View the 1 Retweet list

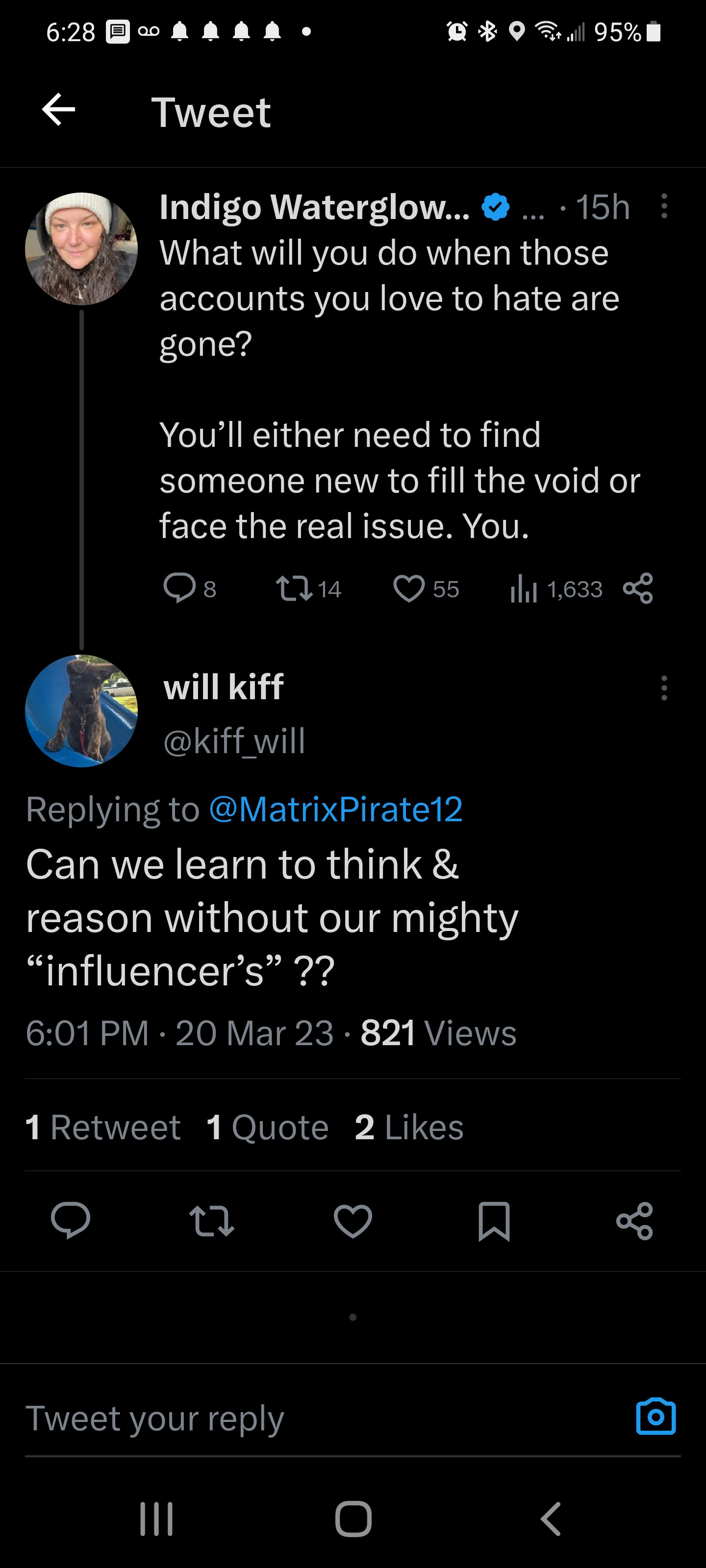click(103, 1127)
